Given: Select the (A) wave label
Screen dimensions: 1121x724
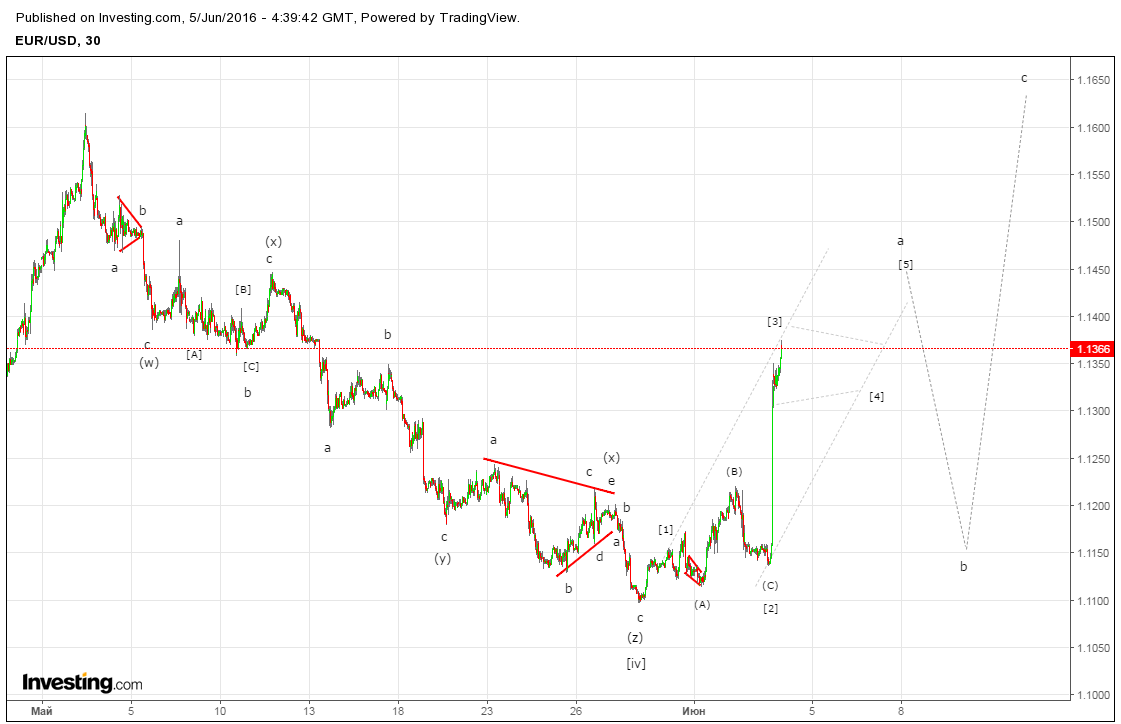Looking at the screenshot, I should point(702,604).
